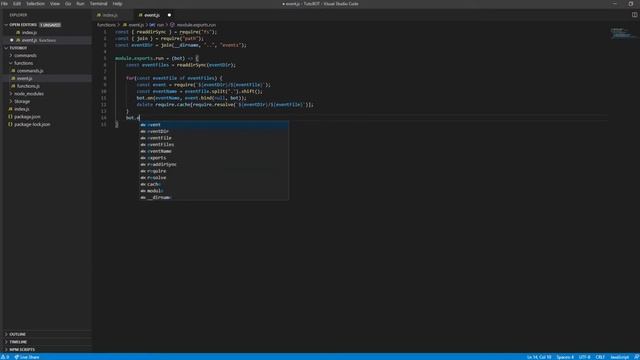Click the '1 unsaved' badge
The height and width of the screenshot is (360, 640).
point(50,25)
